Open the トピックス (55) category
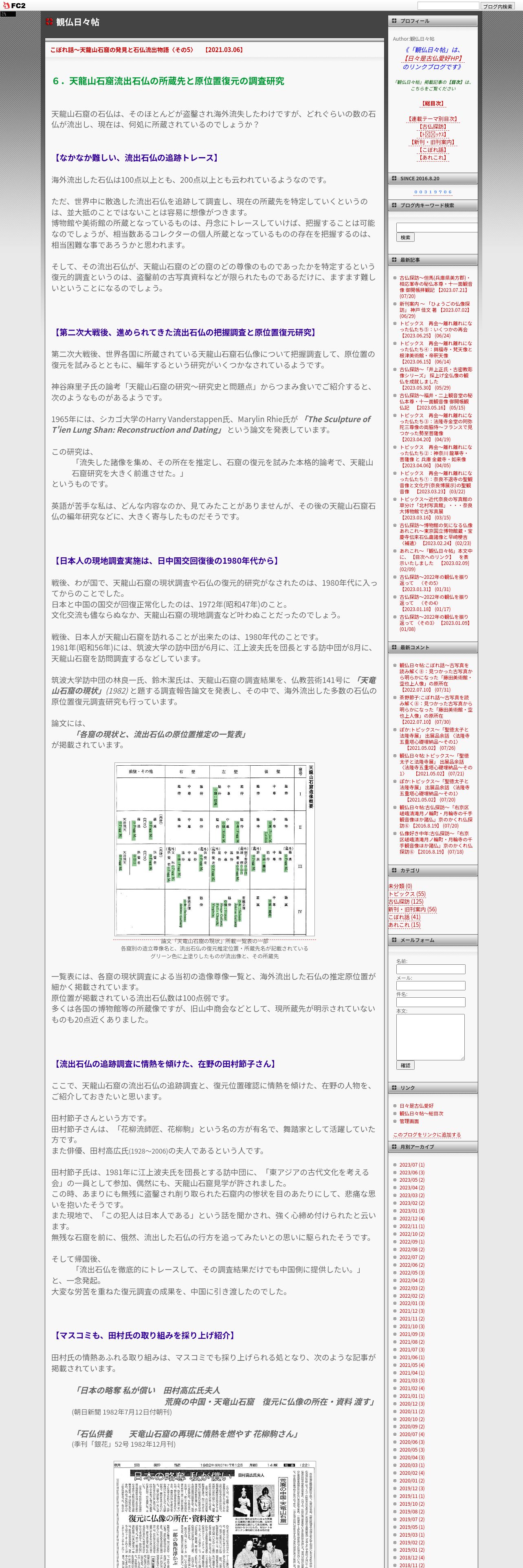523x1568 pixels. point(407,894)
